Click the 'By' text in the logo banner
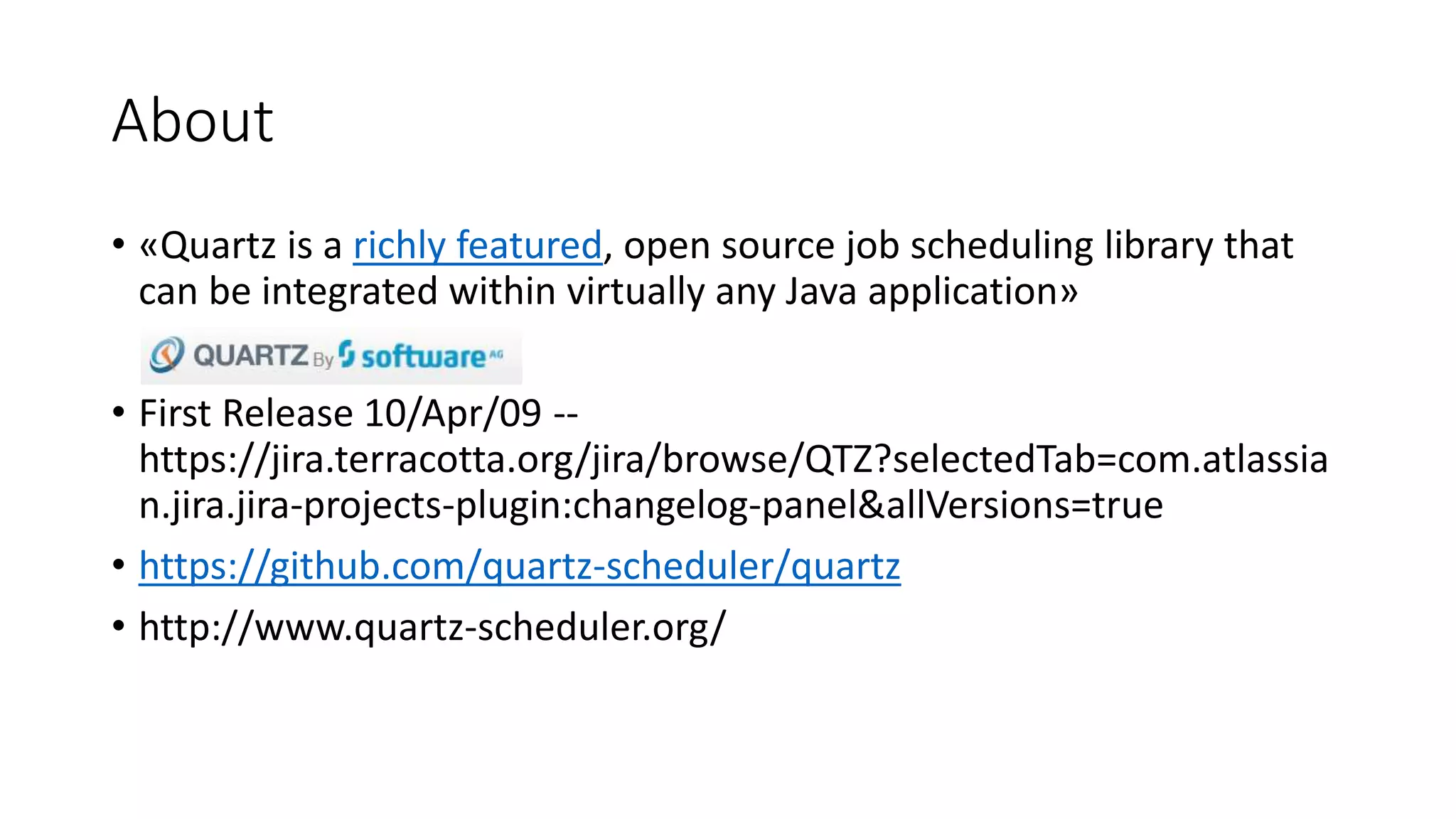 tap(323, 360)
